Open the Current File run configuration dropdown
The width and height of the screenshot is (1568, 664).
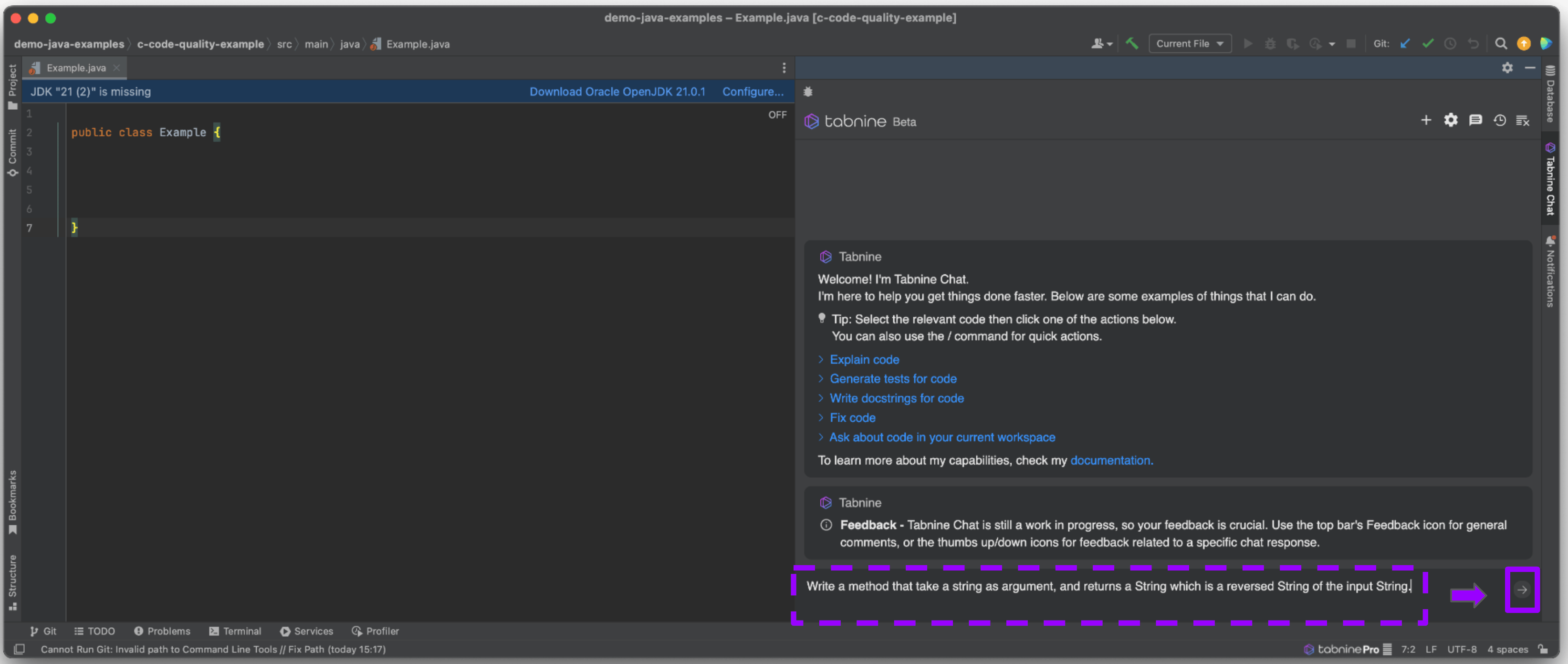1190,44
